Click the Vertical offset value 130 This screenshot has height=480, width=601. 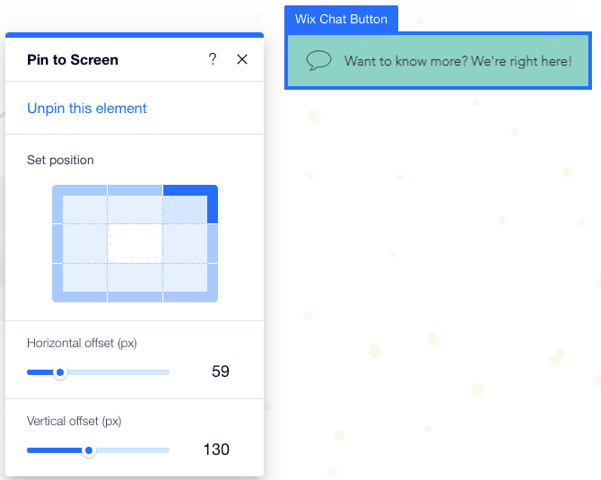tap(216, 450)
